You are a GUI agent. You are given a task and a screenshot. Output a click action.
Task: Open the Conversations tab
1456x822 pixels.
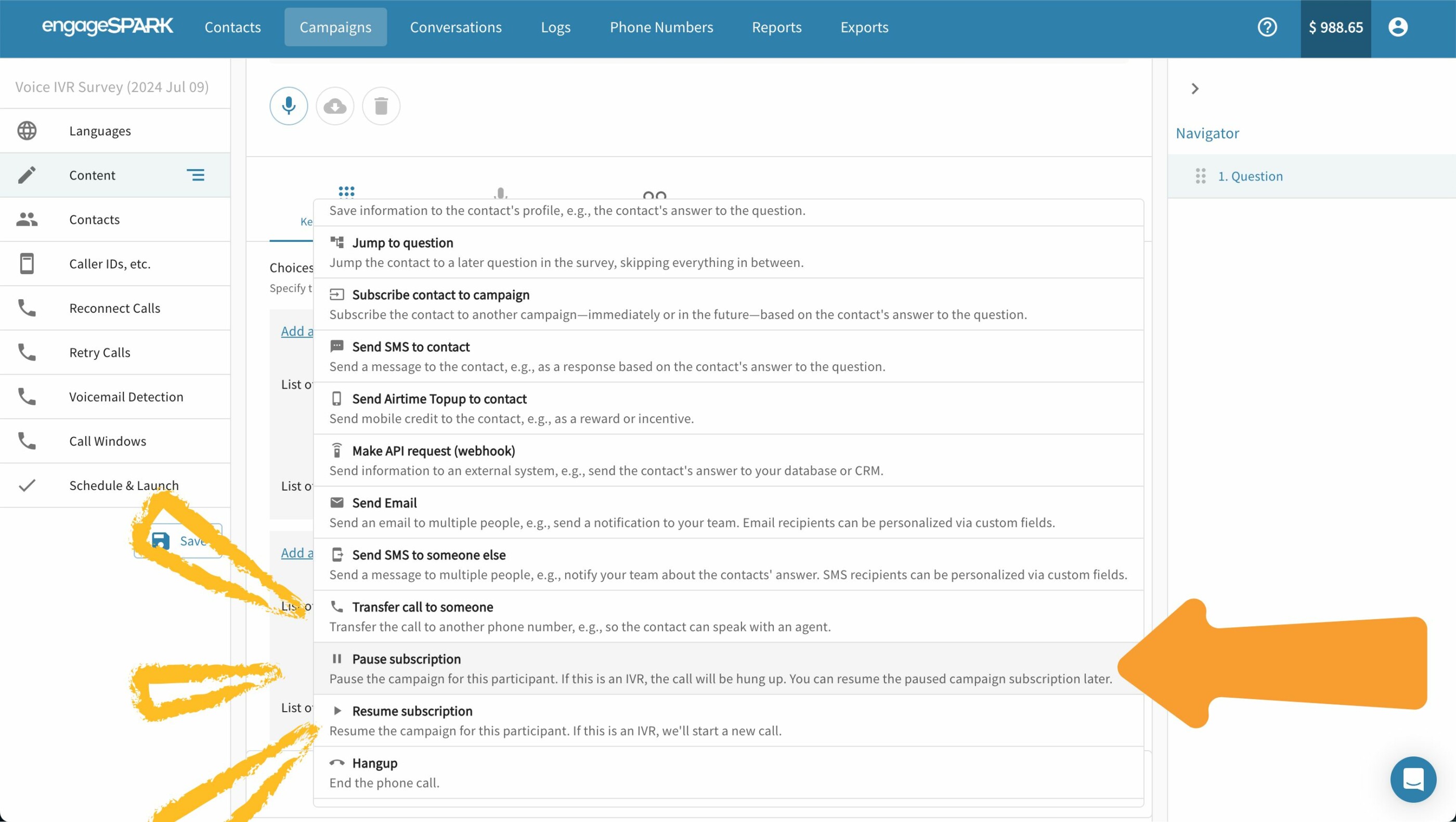[x=456, y=27]
